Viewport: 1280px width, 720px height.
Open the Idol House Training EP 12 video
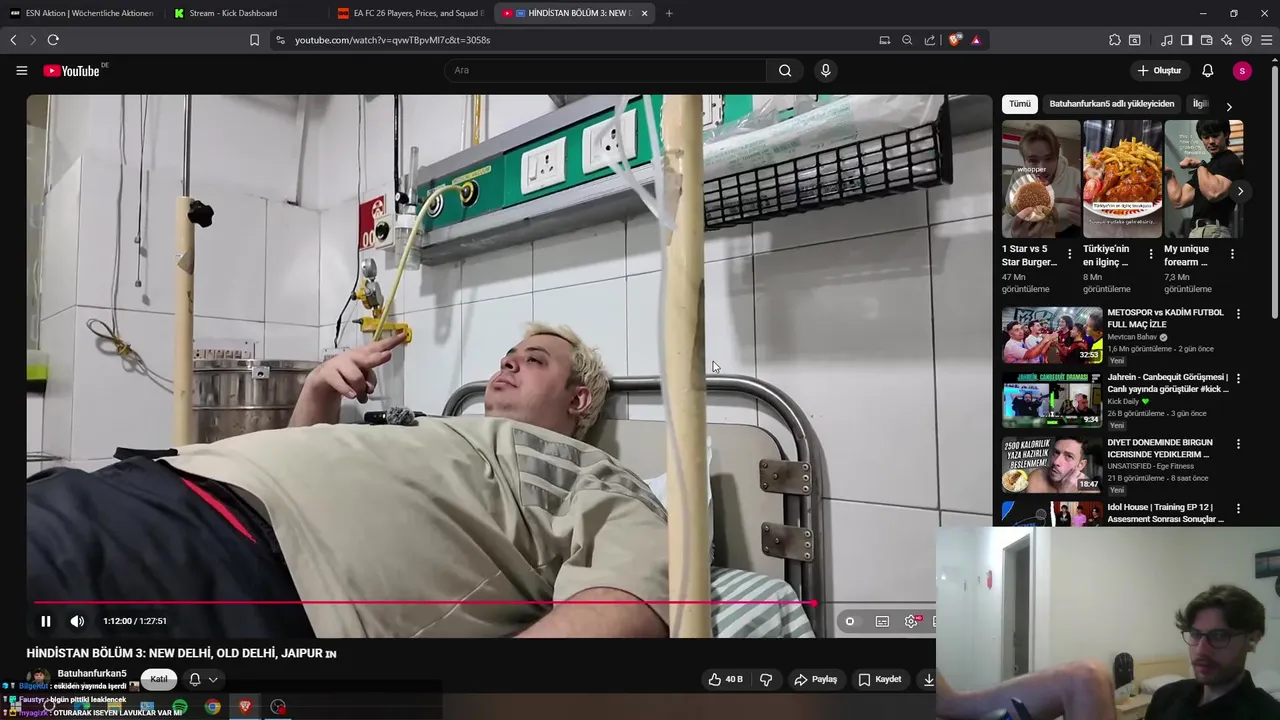tap(1052, 514)
